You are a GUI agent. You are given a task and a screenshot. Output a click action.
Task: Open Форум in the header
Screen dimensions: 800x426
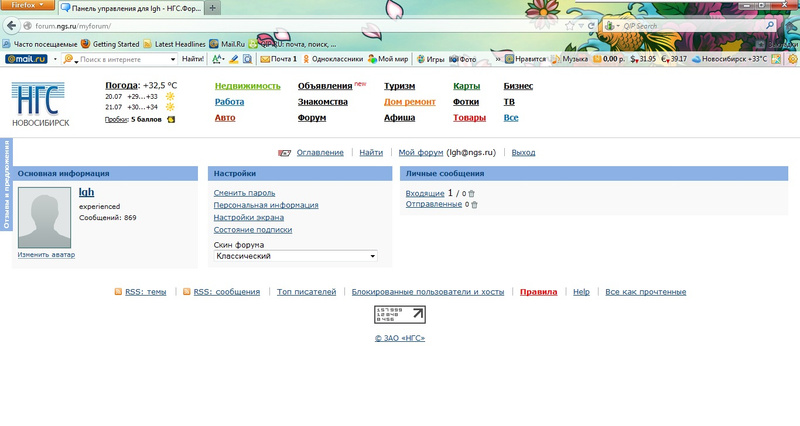pos(312,117)
